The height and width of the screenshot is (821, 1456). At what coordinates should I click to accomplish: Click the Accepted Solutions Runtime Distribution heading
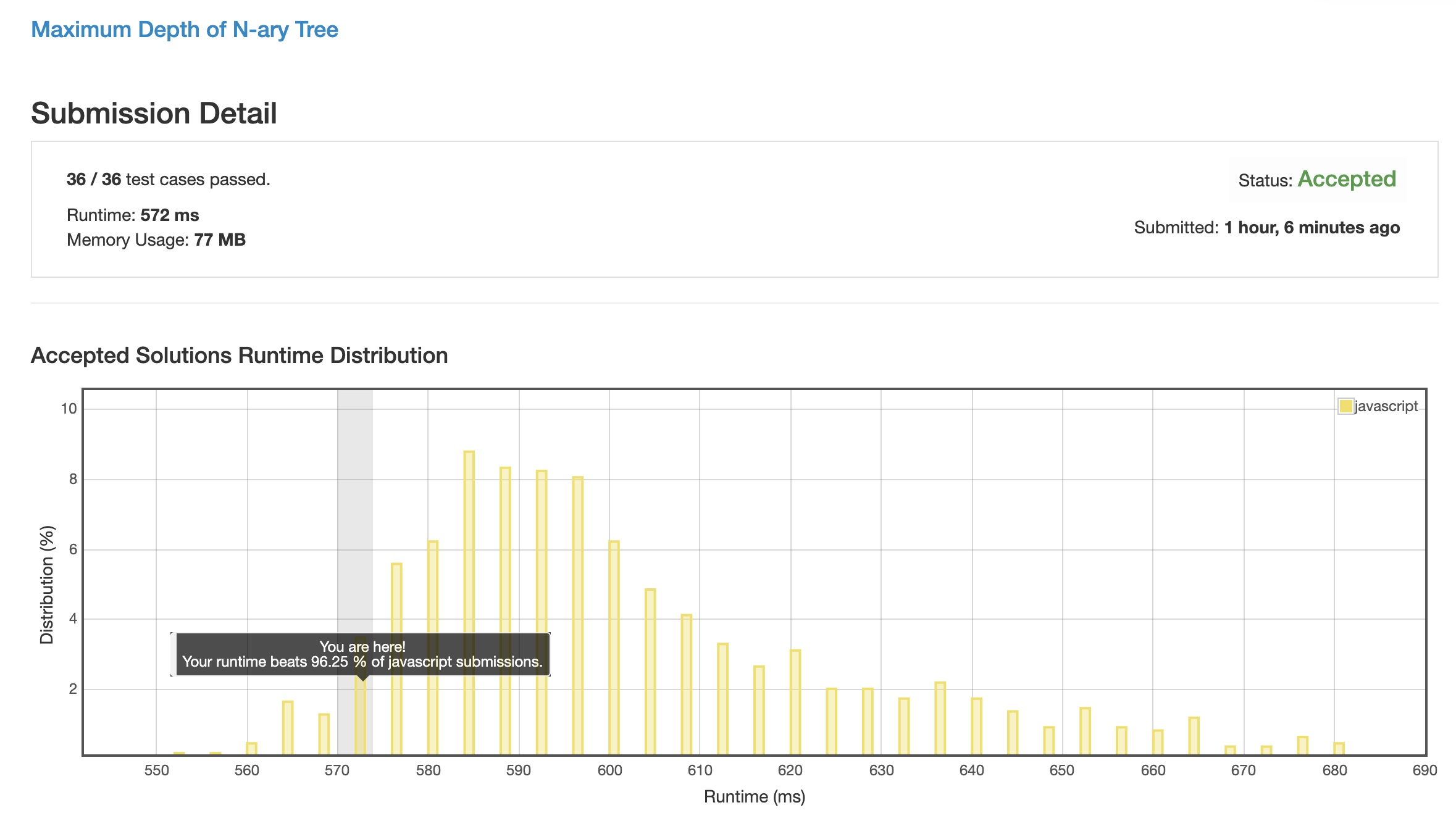(x=239, y=356)
